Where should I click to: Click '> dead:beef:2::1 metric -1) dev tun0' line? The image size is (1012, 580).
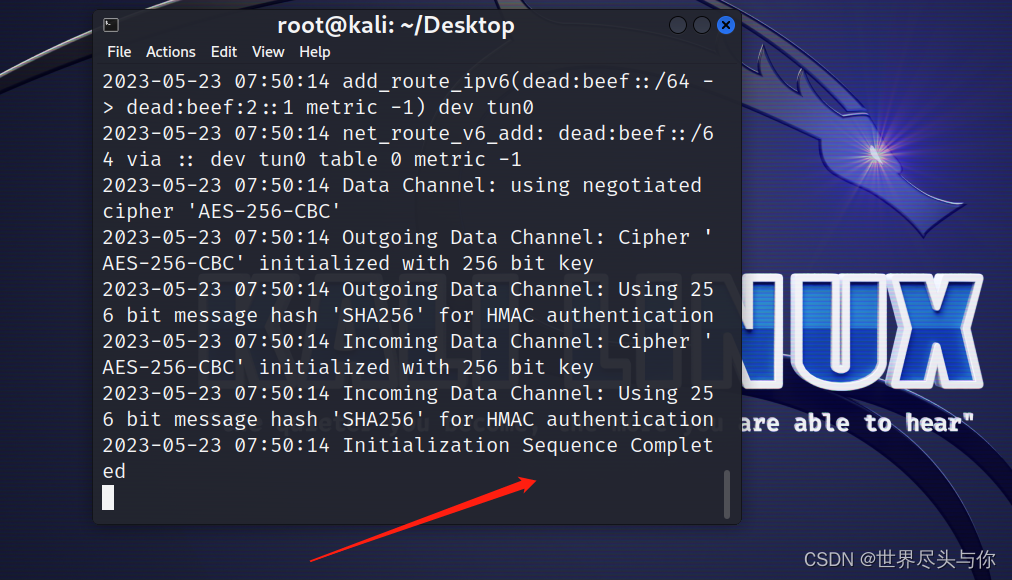tap(318, 107)
